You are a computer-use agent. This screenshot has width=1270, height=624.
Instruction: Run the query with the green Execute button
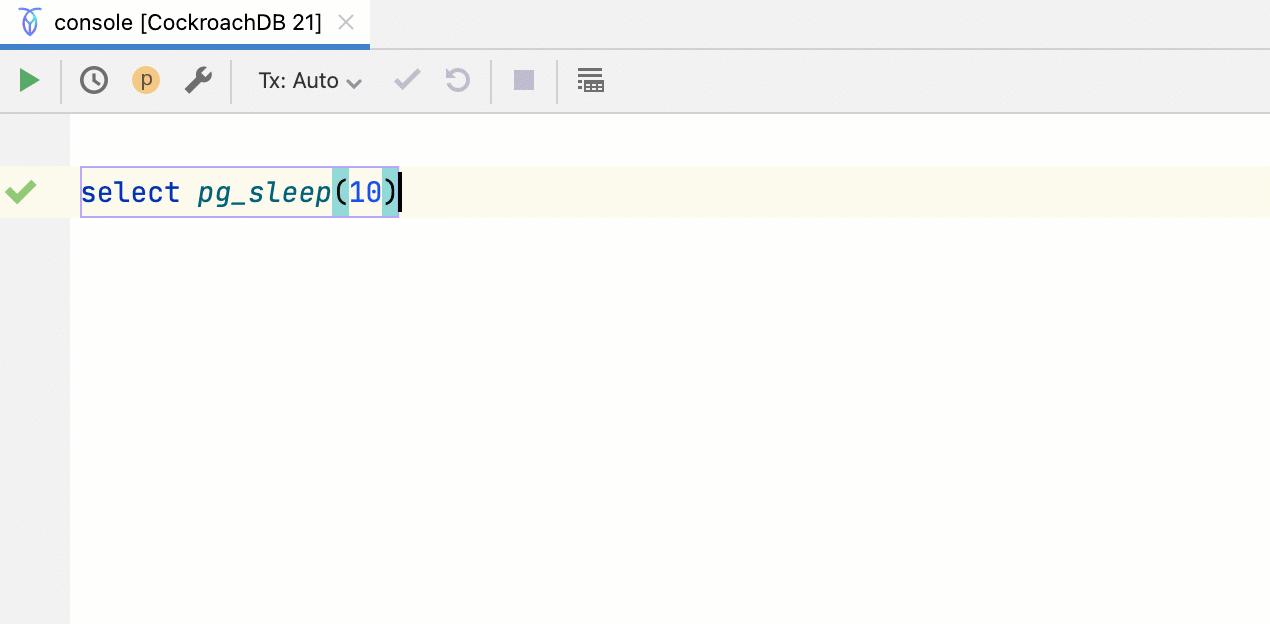coord(29,80)
